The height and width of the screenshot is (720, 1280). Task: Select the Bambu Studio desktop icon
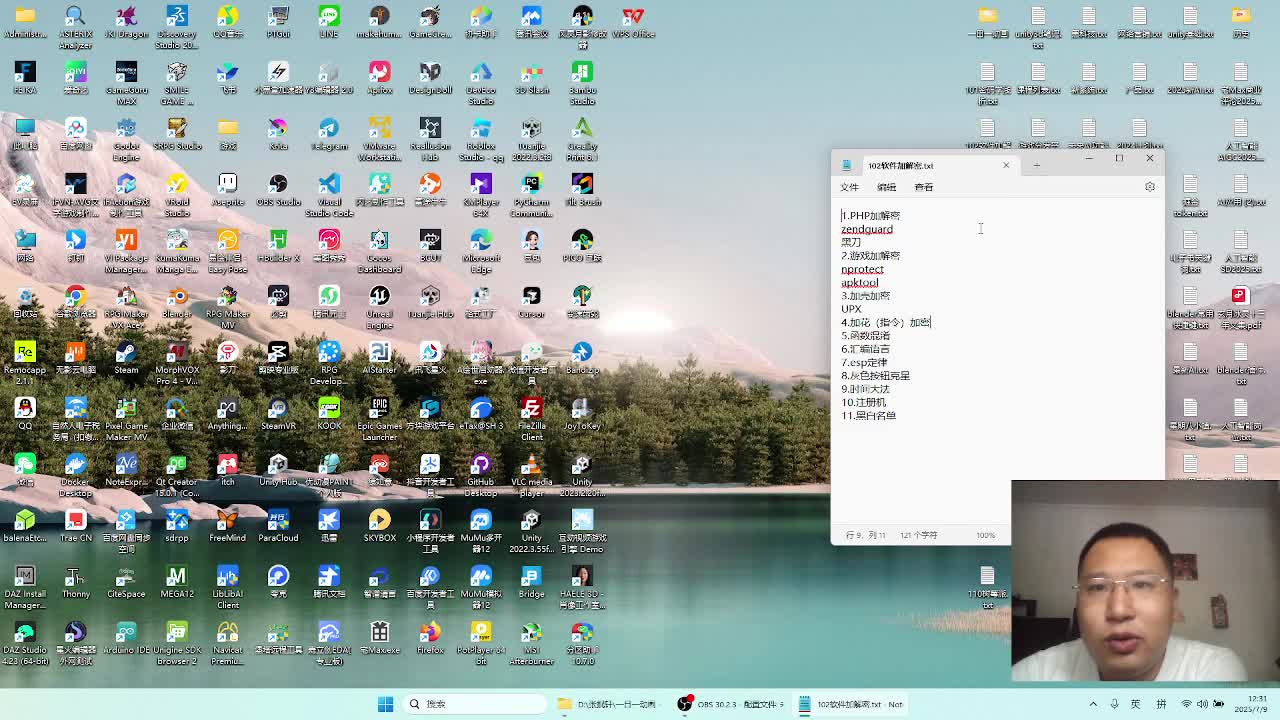pyautogui.click(x=583, y=83)
